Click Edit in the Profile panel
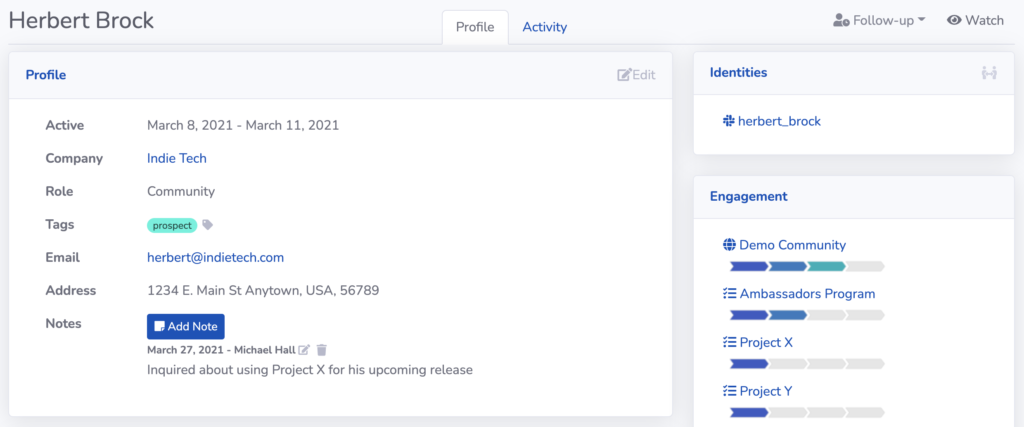Screen dimensions: 1024x427 tap(636, 75)
